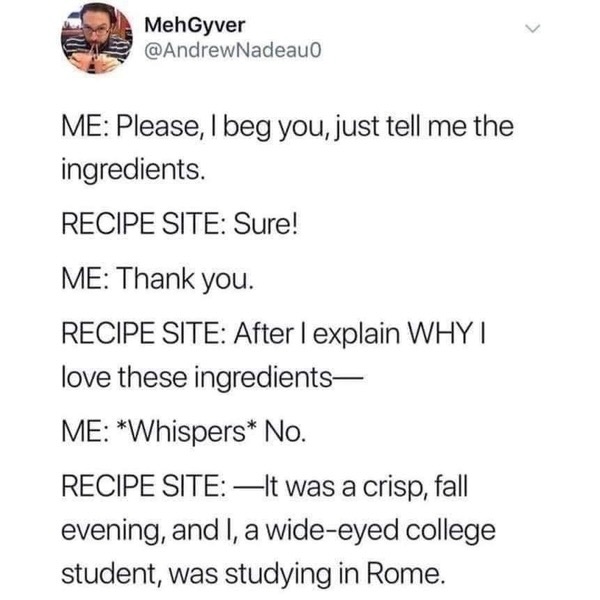Open the MehGyver display name link
Screen dimensions: 600x600
pyautogui.click(x=186, y=24)
